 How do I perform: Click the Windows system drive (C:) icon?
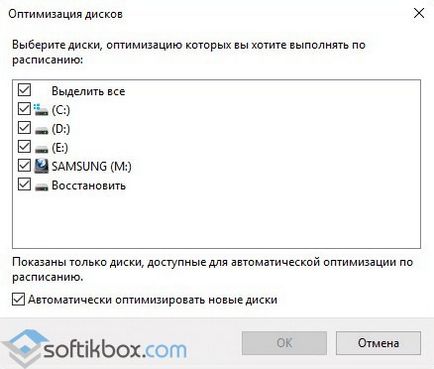[x=41, y=110]
